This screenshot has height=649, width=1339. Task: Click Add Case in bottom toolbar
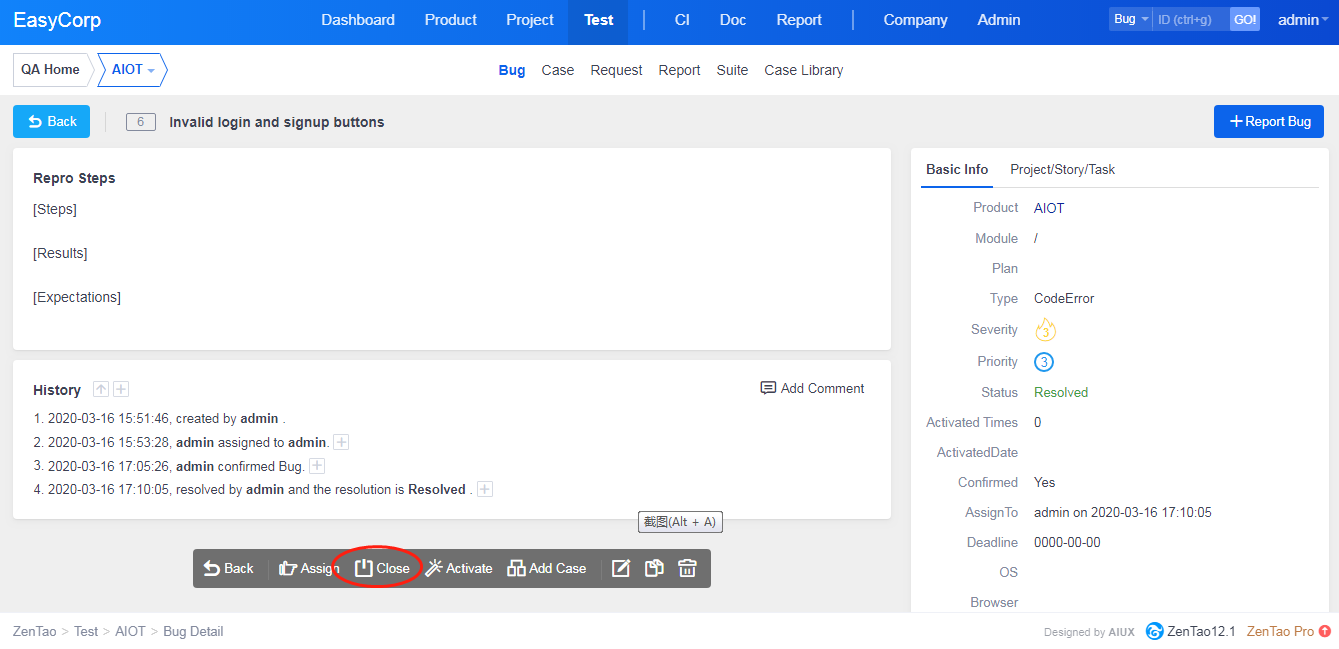[547, 568]
